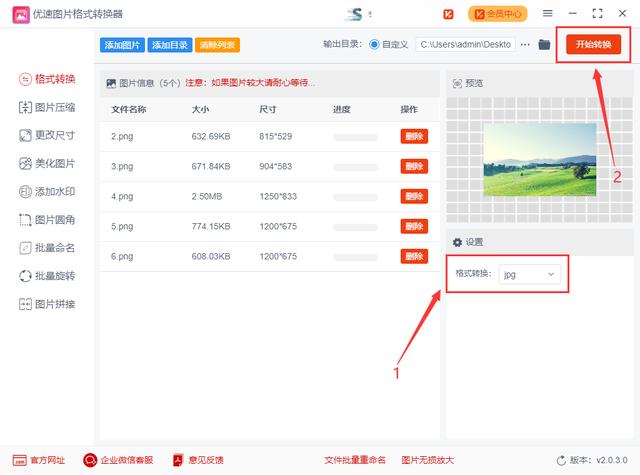Click the dimension value 904*583
The width and height of the screenshot is (640, 475).
[276, 166]
